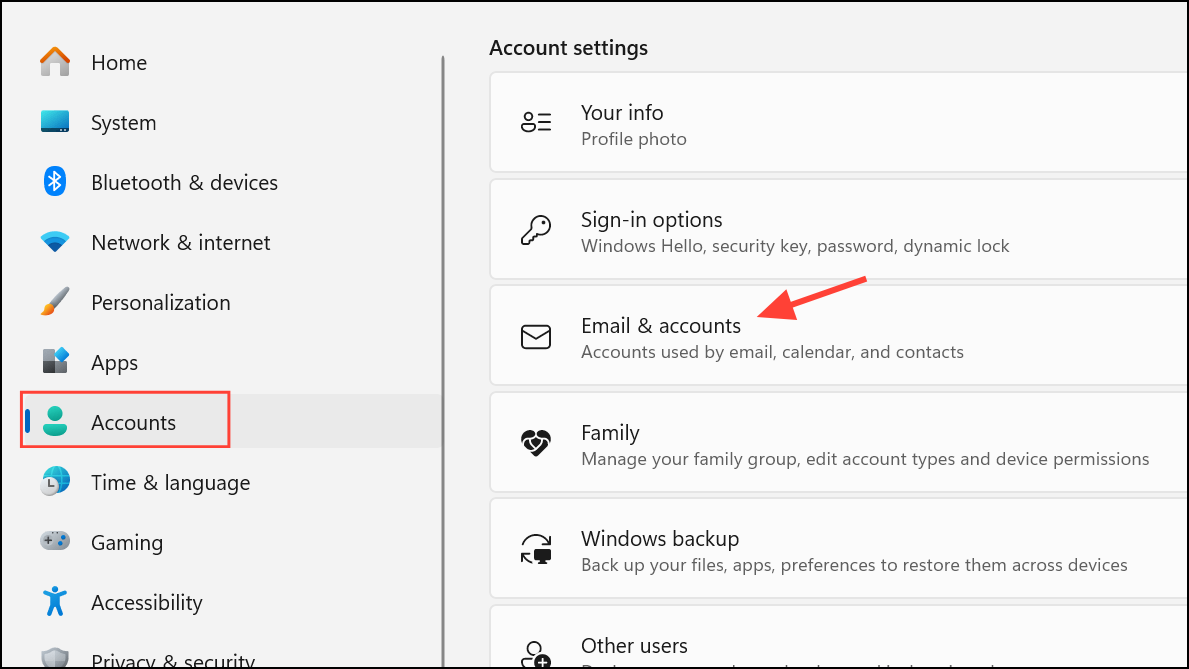
Task: Click the Apps grid icon
Action: 55,361
